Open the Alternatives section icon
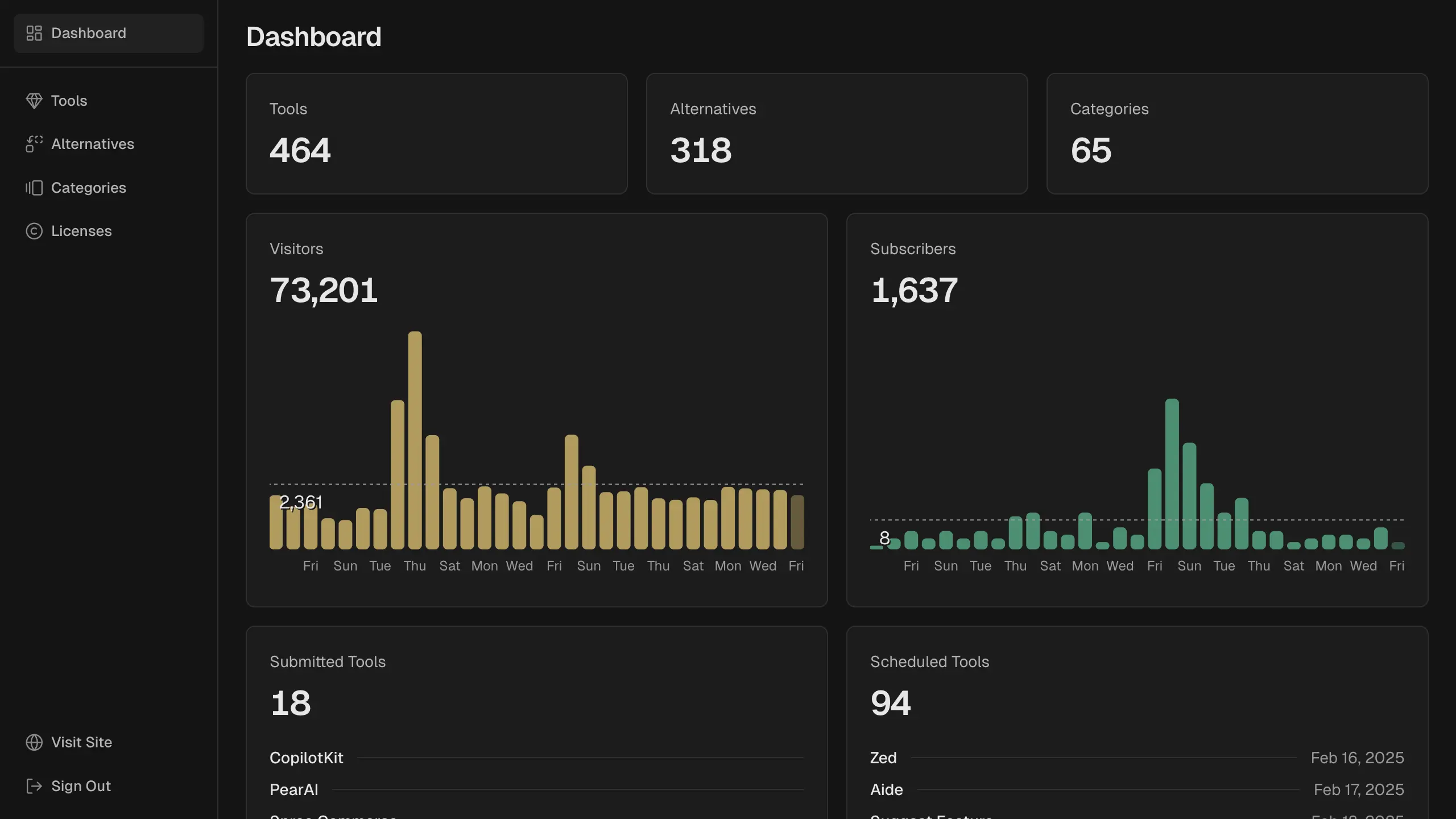 point(33,143)
